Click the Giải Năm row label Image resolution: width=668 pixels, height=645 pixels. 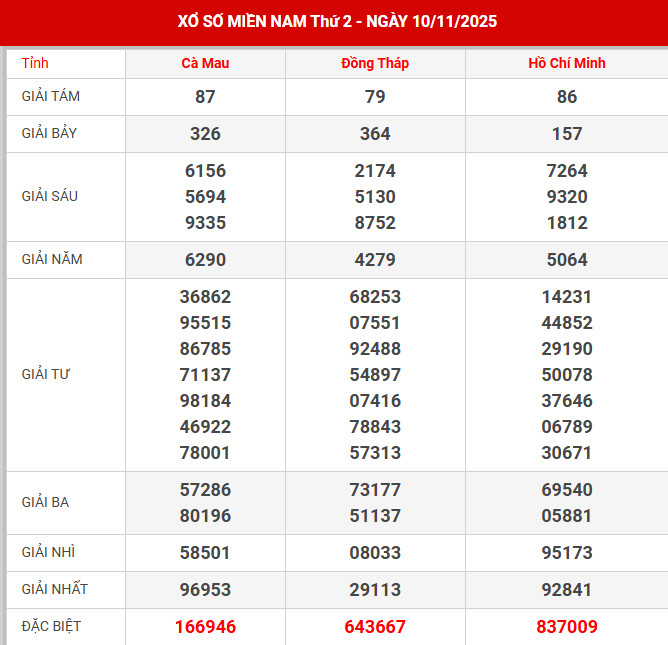(x=52, y=259)
